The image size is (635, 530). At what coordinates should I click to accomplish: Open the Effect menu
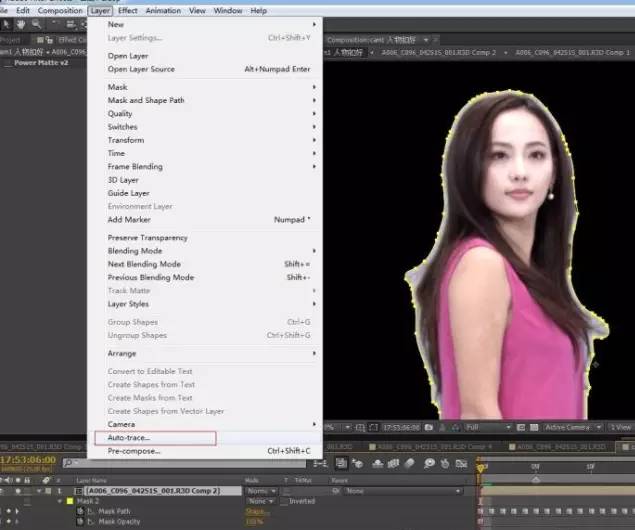pos(128,11)
